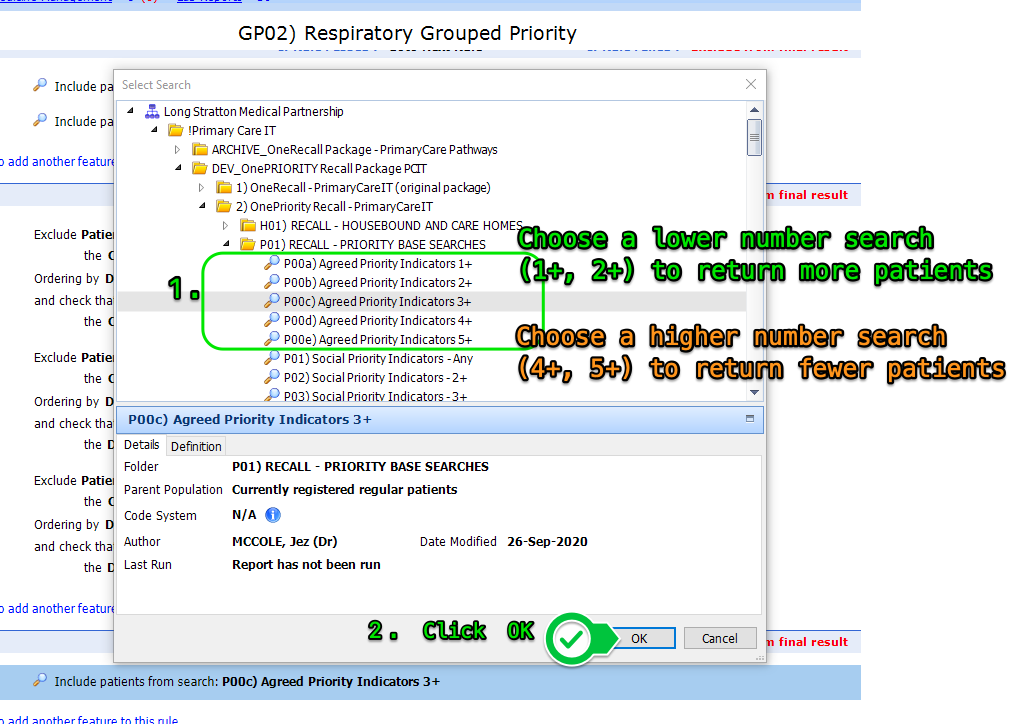Select P00e) Agreed Priority Indicators 5+

pyautogui.click(x=377, y=339)
